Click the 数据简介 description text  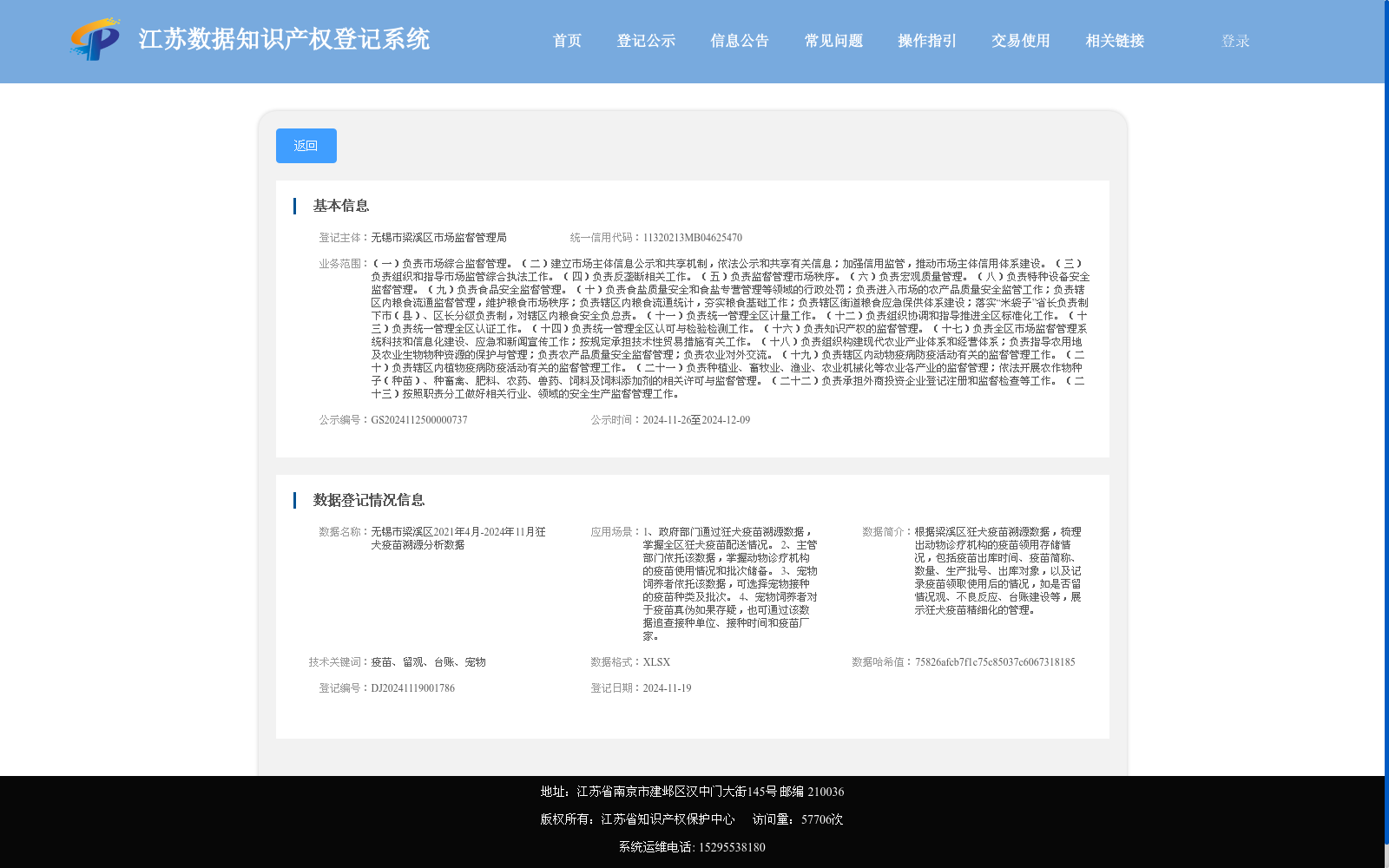tap(998, 571)
